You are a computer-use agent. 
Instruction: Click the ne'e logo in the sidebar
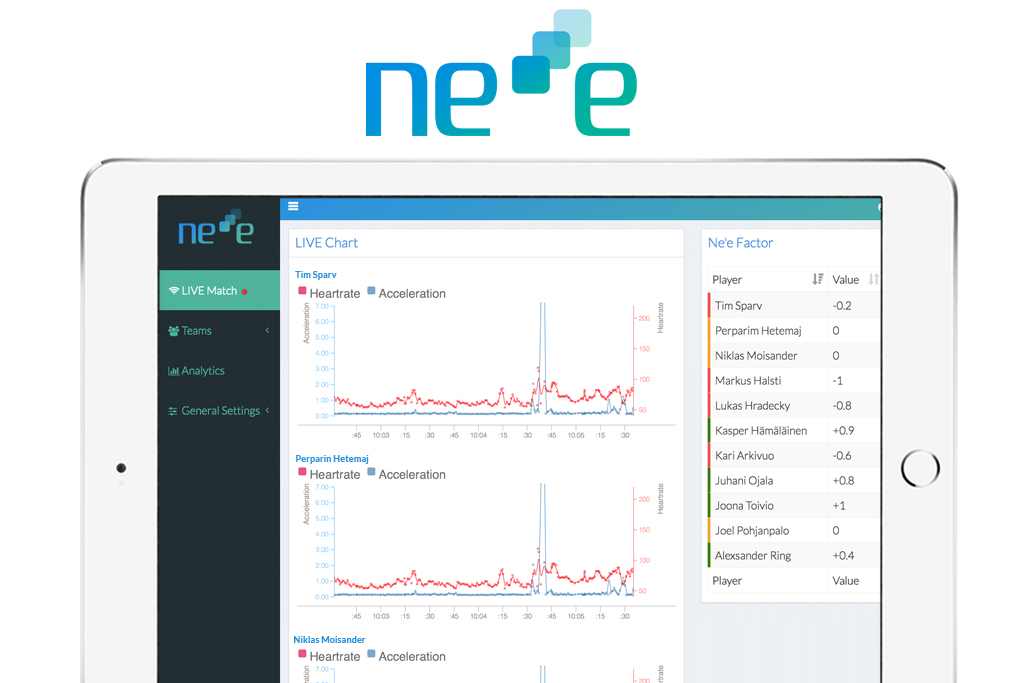coord(216,227)
